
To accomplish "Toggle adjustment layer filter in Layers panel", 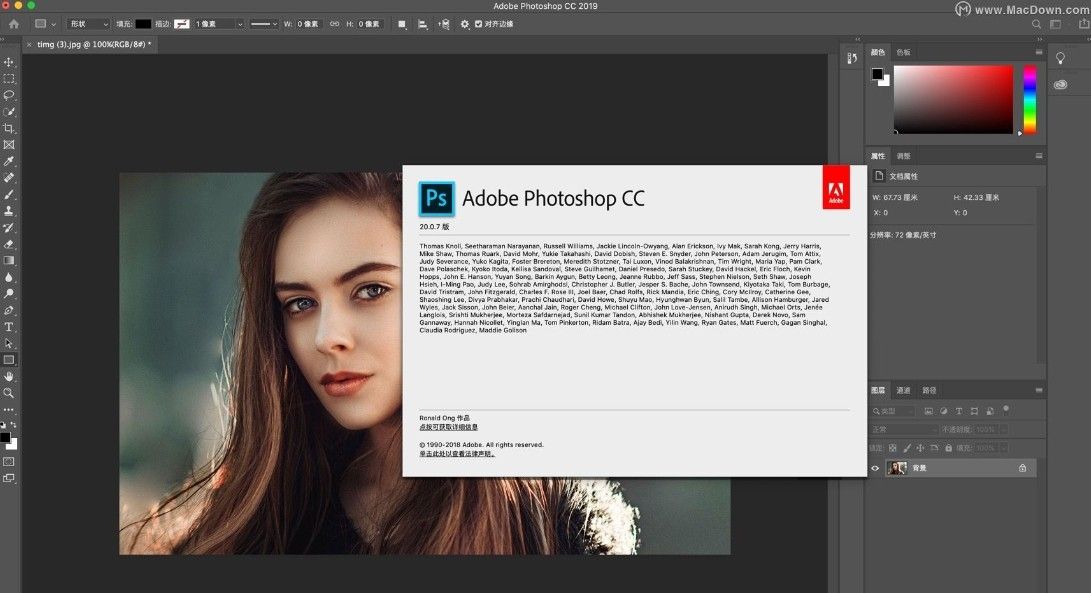I will click(x=943, y=411).
